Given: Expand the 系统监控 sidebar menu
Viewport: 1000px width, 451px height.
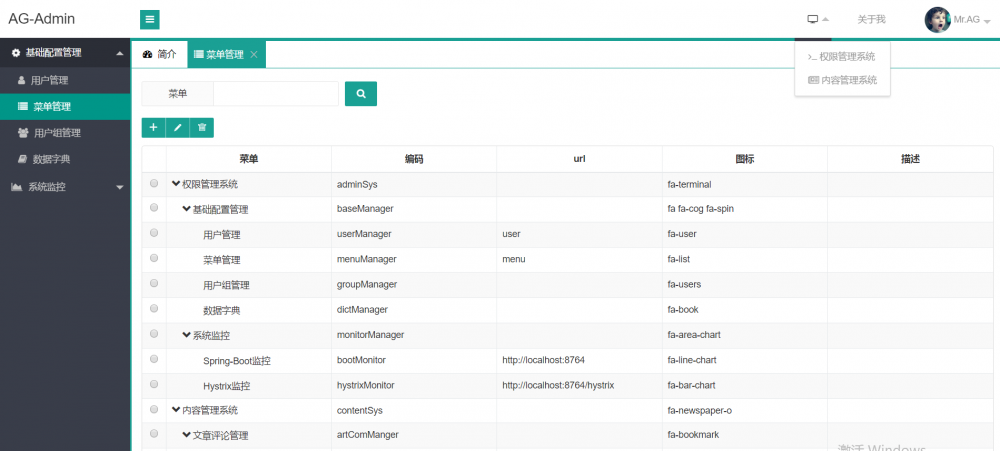Looking at the screenshot, I should [65, 187].
